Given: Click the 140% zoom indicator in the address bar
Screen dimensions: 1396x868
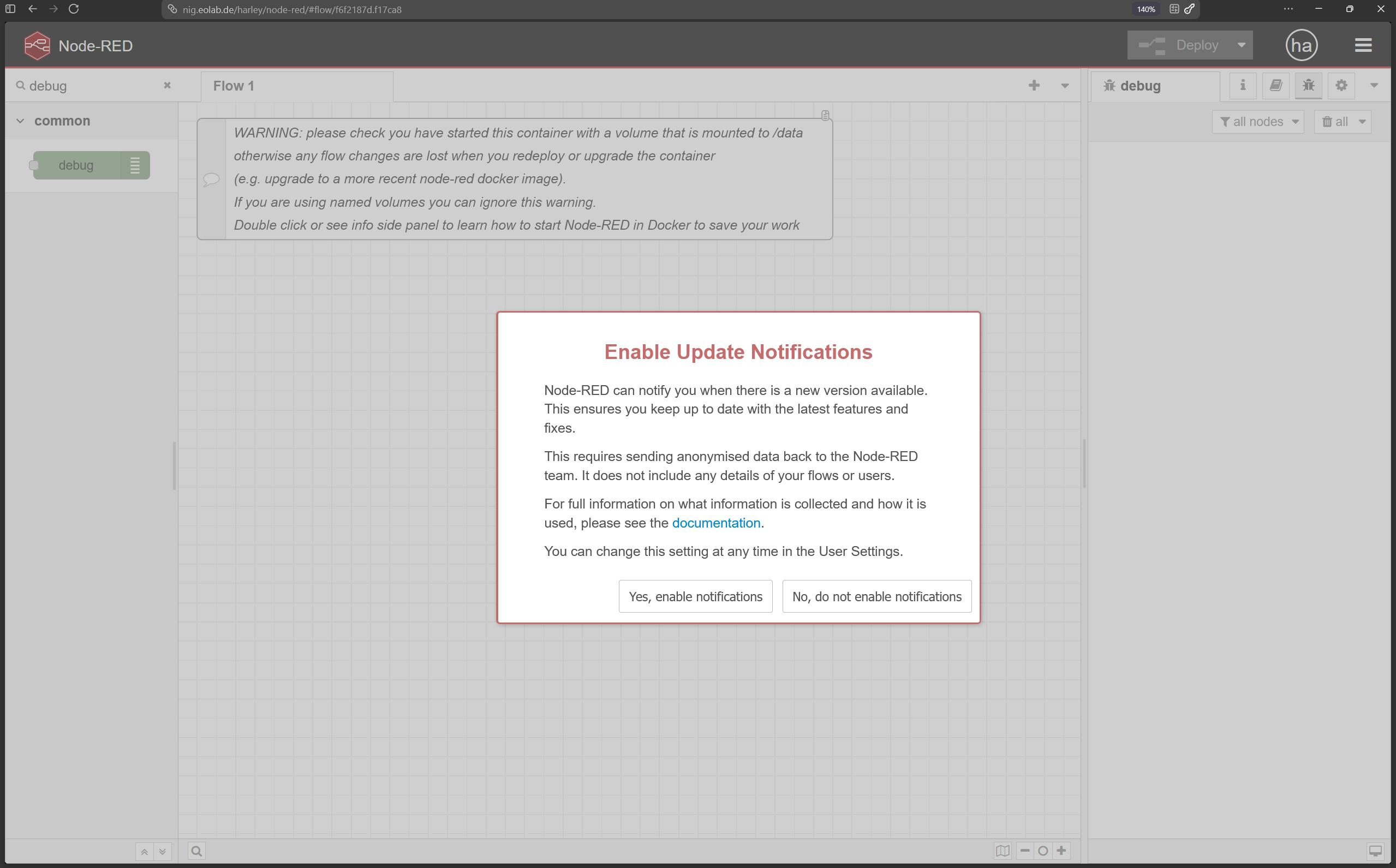Looking at the screenshot, I should [x=1146, y=9].
